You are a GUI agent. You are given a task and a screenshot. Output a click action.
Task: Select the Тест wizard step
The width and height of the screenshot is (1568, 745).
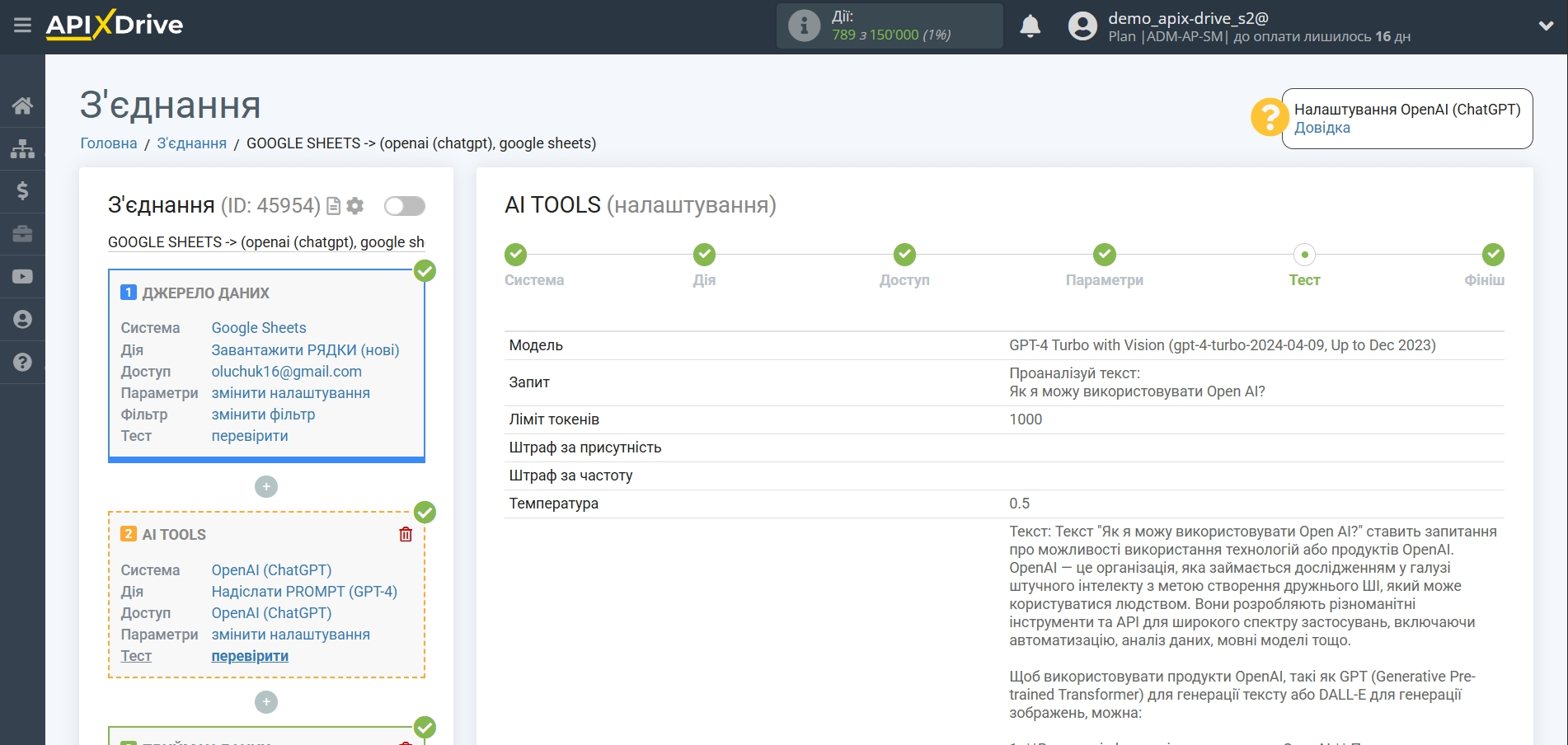[x=1304, y=255]
